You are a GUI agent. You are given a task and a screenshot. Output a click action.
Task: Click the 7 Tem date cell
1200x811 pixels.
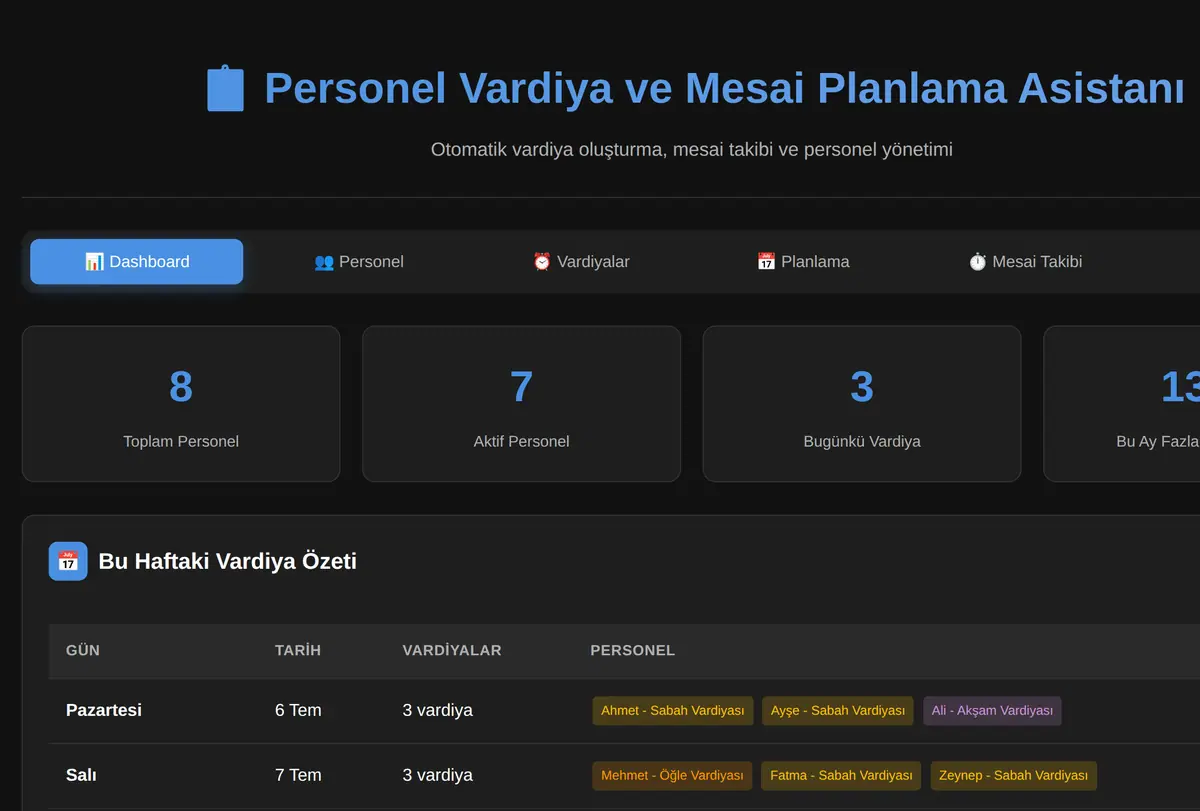click(298, 776)
